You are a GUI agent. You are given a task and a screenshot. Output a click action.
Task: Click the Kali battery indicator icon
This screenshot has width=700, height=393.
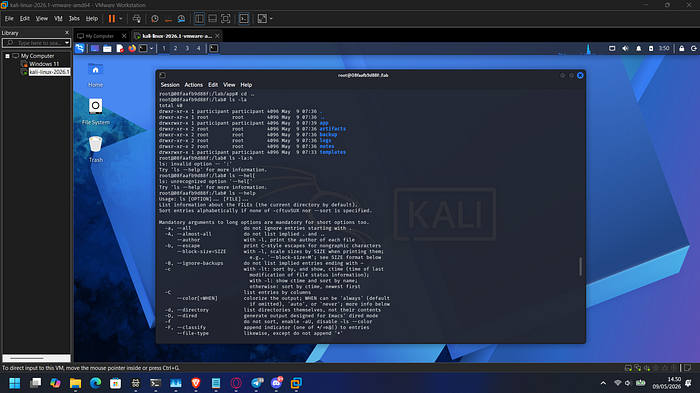pyautogui.click(x=651, y=48)
